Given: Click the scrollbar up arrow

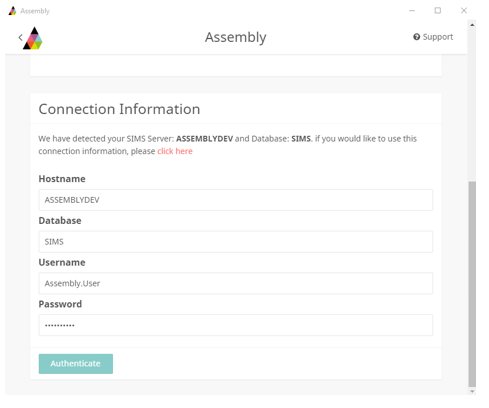Looking at the screenshot, I should coord(472,25).
